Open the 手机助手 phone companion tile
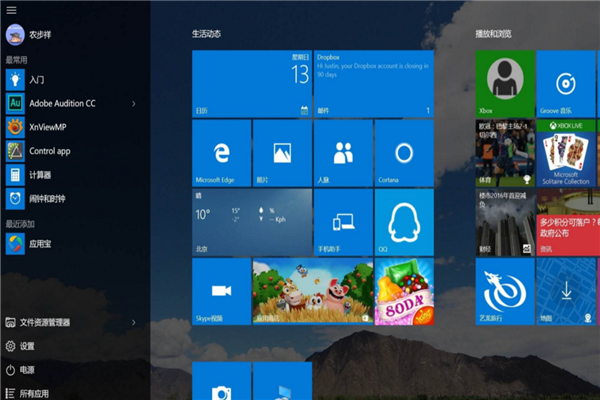This screenshot has height=400, width=600. tap(343, 222)
